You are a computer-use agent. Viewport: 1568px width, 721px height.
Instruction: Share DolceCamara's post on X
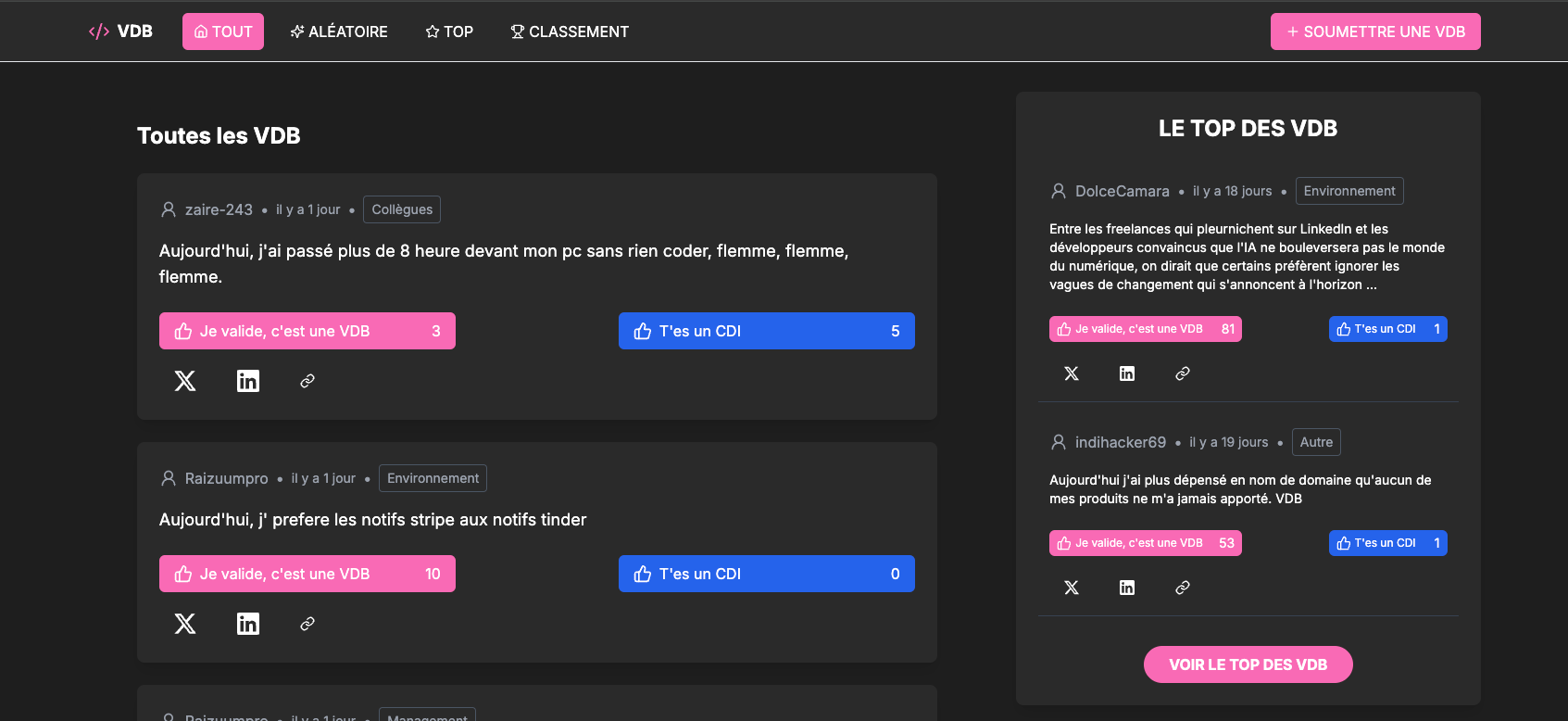coord(1072,373)
